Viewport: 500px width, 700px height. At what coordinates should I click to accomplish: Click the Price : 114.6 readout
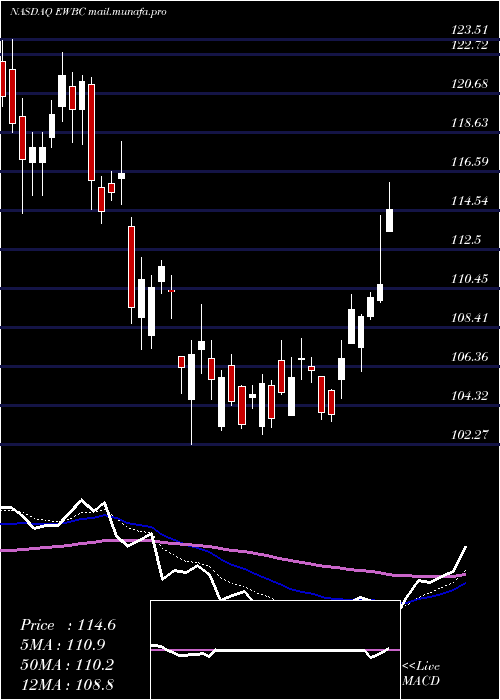pos(68,625)
